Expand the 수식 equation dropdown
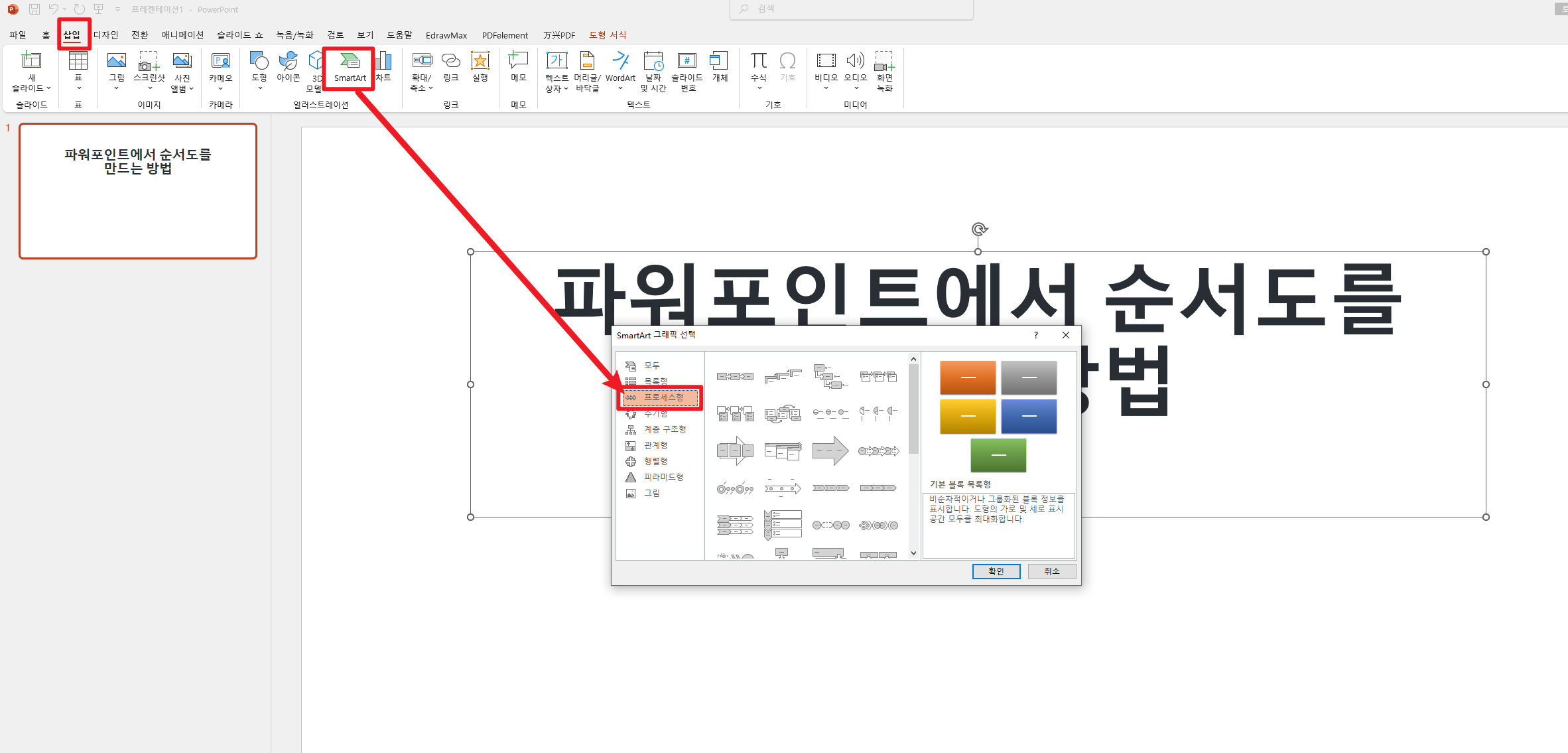 [x=759, y=88]
